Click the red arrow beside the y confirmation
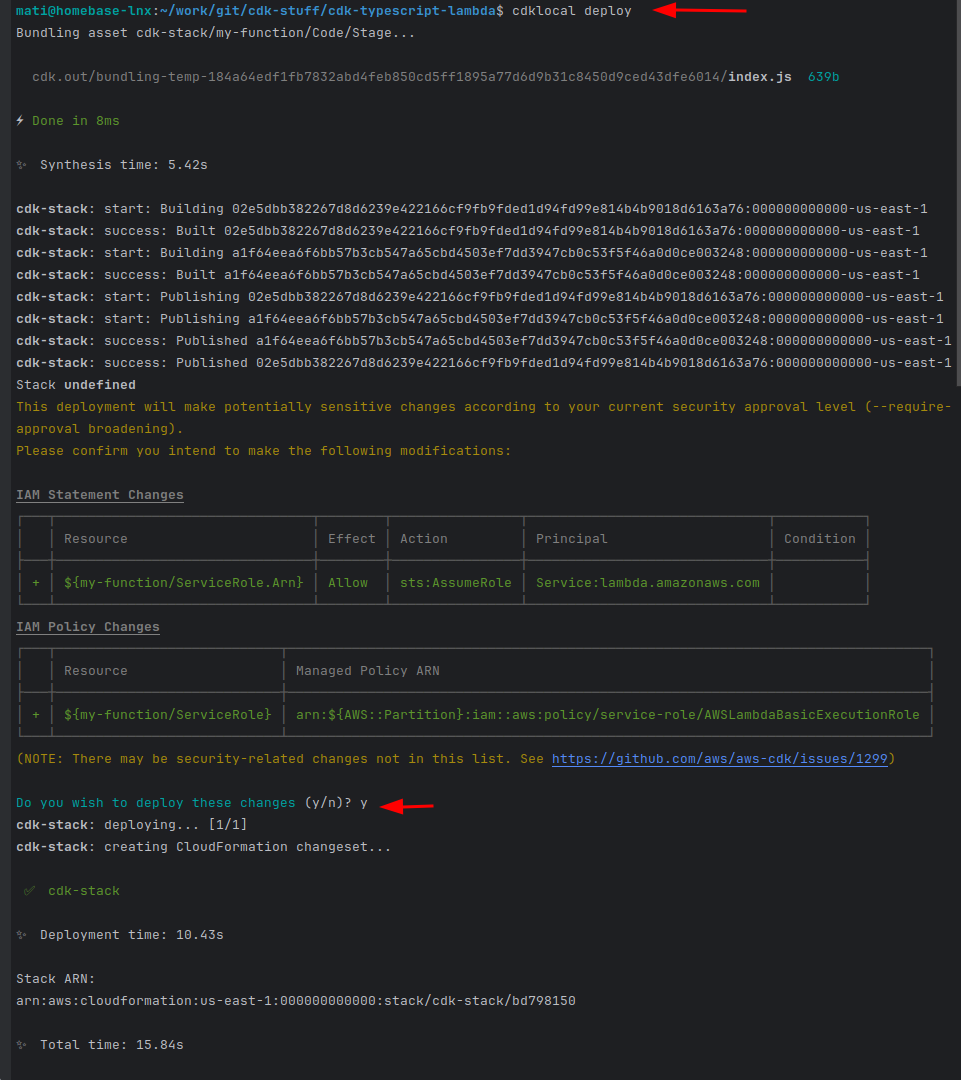Screen dimensions: 961x1080 [408, 805]
